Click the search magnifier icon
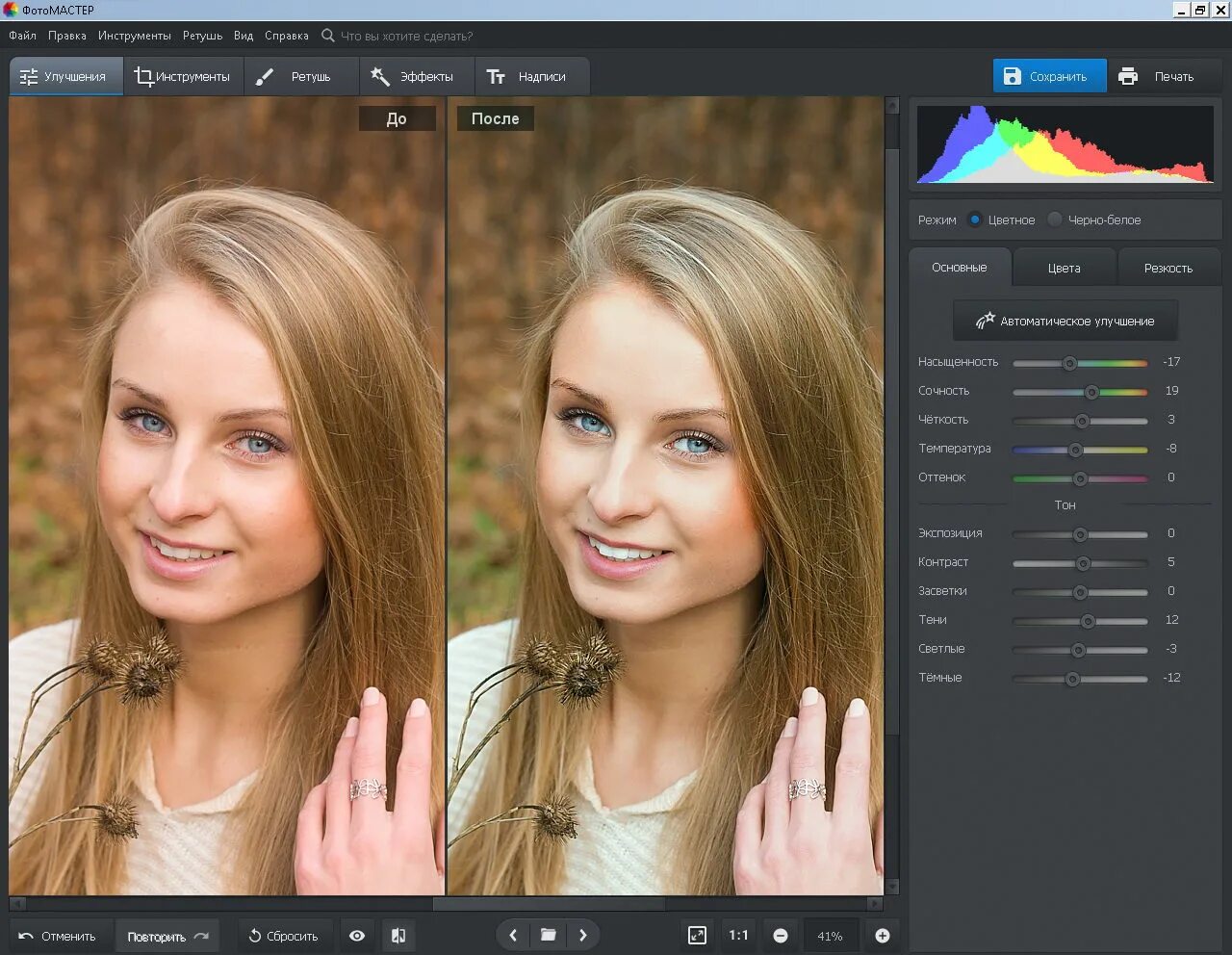Image resolution: width=1232 pixels, height=955 pixels. coord(328,36)
